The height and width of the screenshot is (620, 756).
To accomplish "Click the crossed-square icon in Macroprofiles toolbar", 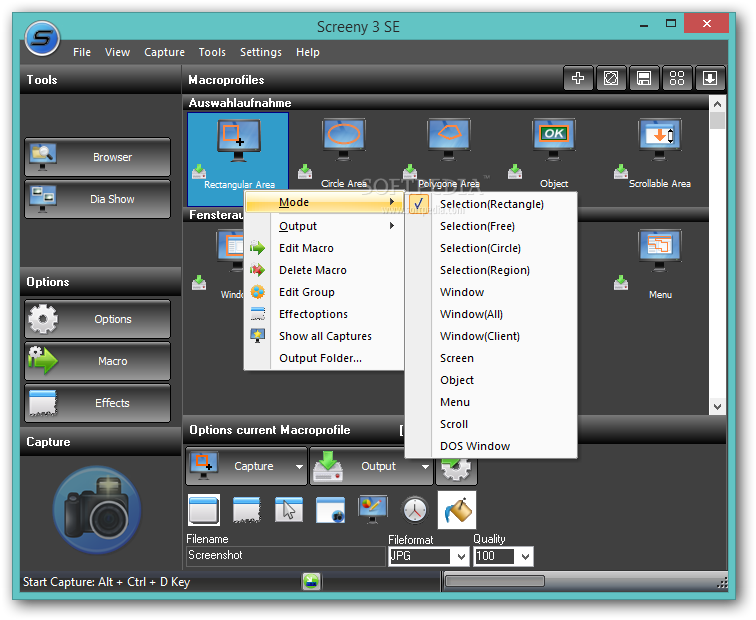I will tap(611, 78).
